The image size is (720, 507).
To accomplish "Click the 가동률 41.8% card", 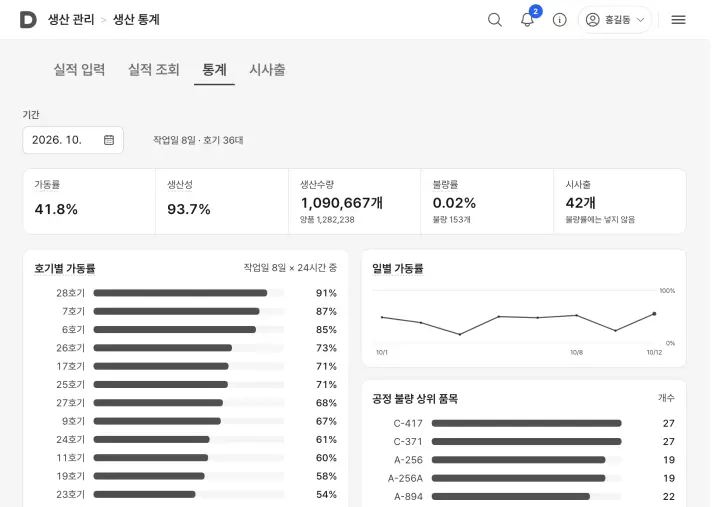I will pos(89,201).
